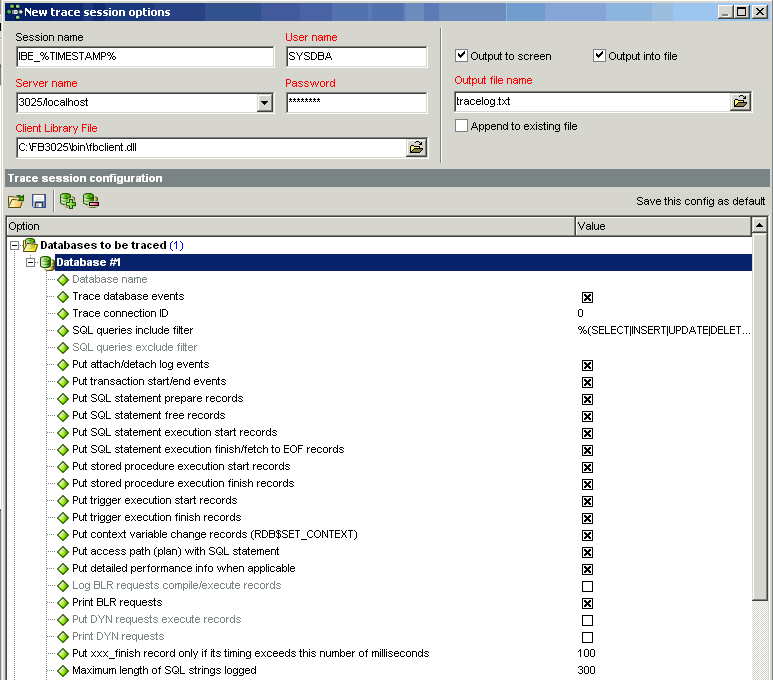Uncheck Put trigger execution start records

[x=587, y=501]
